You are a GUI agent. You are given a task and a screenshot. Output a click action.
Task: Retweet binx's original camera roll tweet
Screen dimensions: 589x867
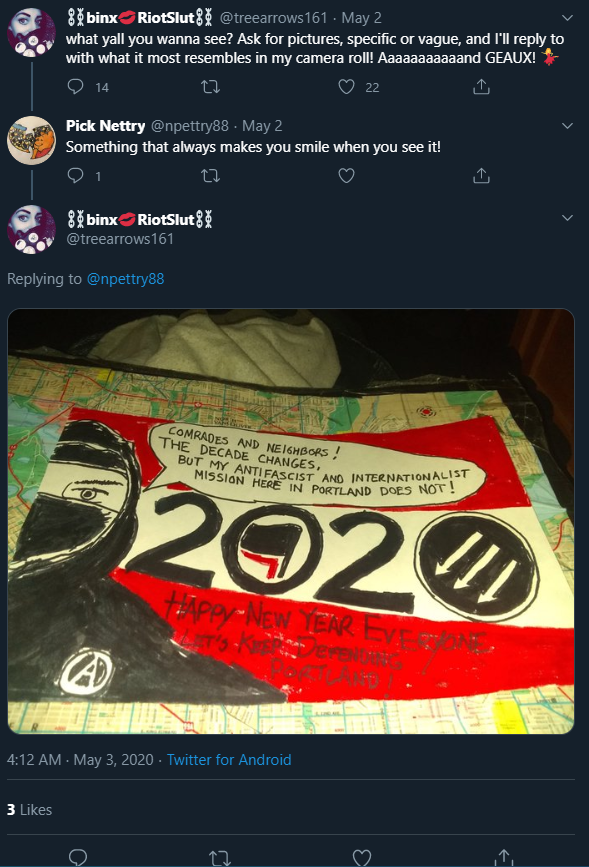point(210,87)
